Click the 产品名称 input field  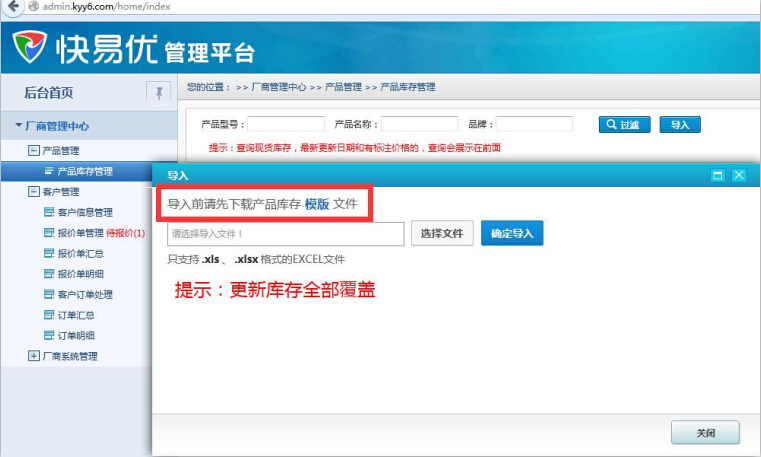click(x=419, y=124)
